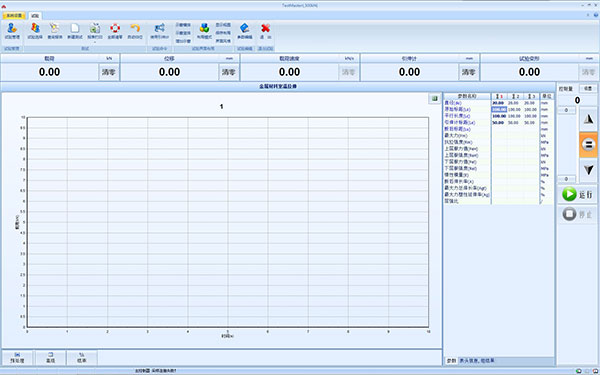Select the 参数 tab below the parameter table

pyautogui.click(x=452, y=361)
